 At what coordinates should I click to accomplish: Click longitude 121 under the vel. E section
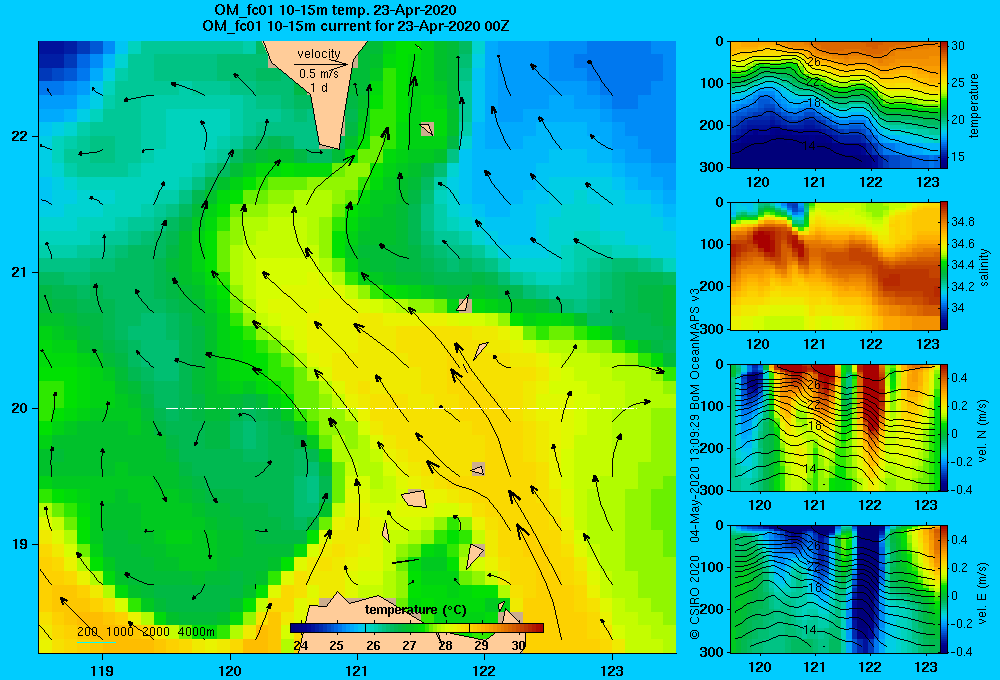pos(814,667)
